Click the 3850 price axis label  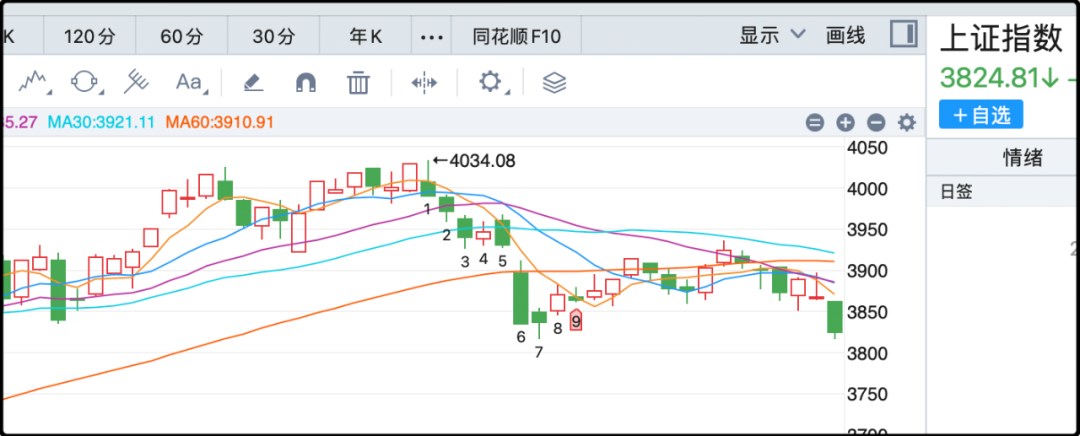pos(869,312)
